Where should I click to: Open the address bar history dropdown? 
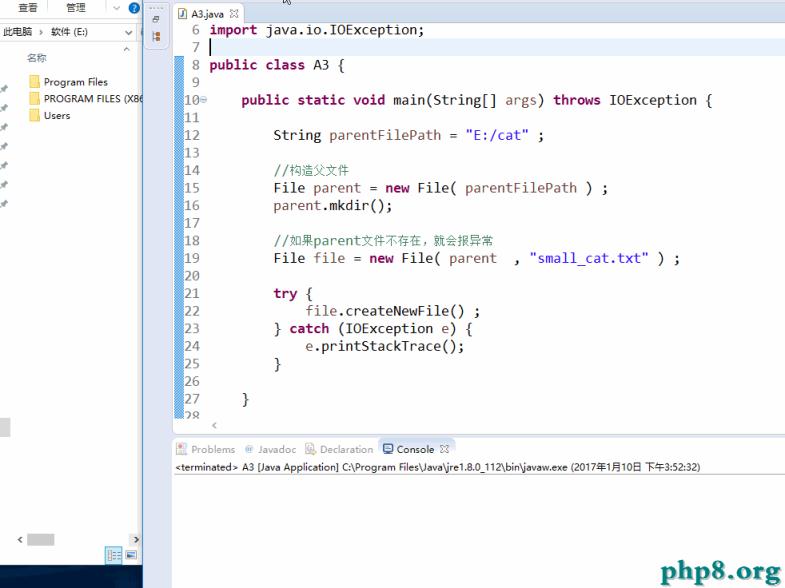pyautogui.click(x=129, y=33)
